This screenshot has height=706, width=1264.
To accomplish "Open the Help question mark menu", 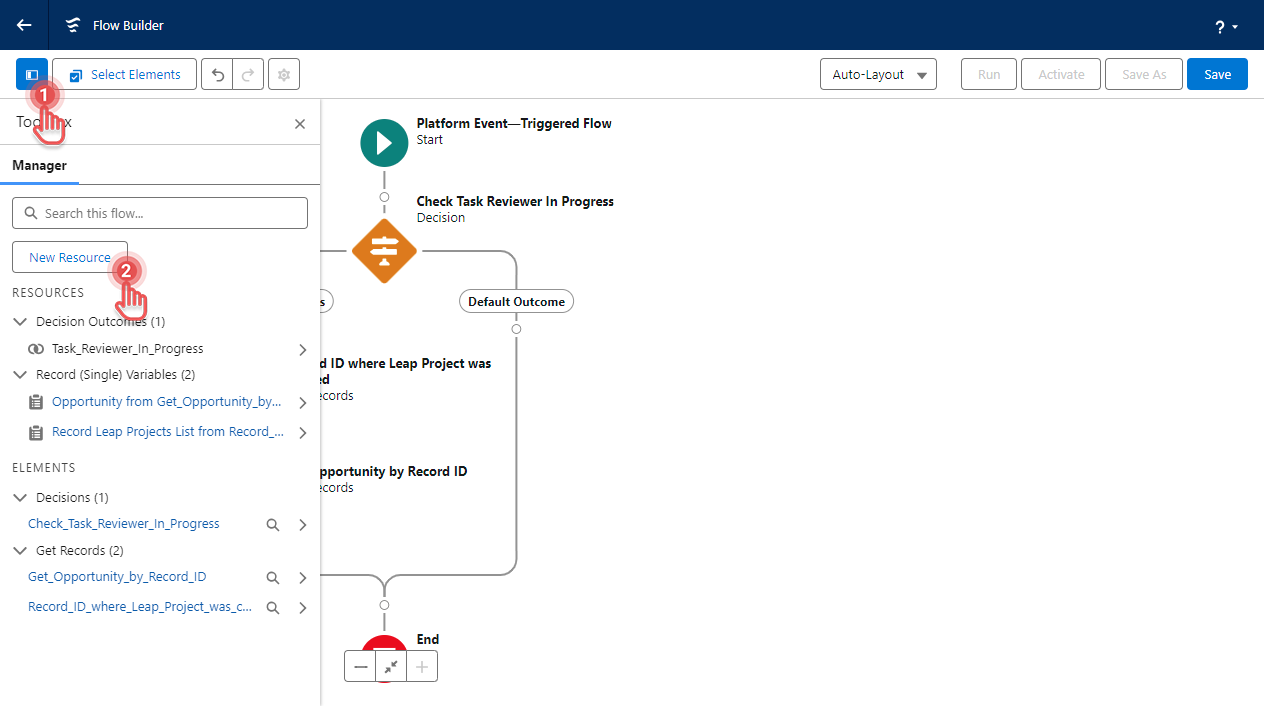I will click(x=1226, y=26).
